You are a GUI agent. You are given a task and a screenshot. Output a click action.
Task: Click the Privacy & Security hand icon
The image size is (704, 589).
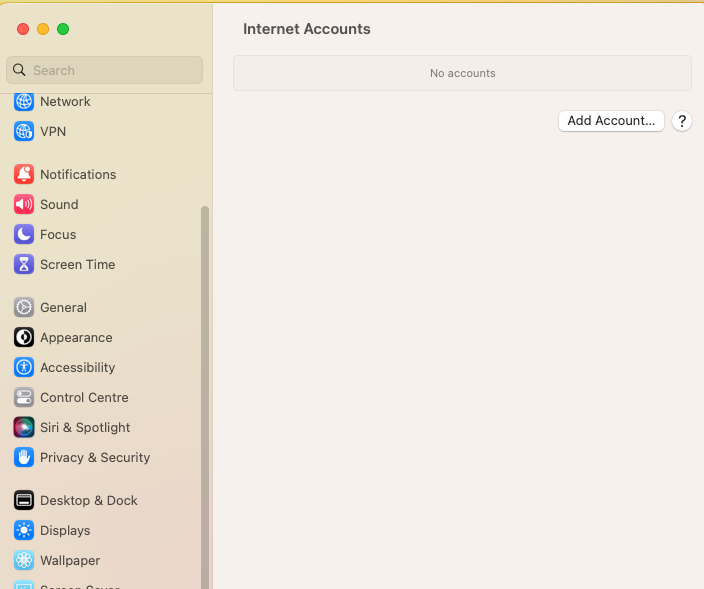[x=24, y=457]
